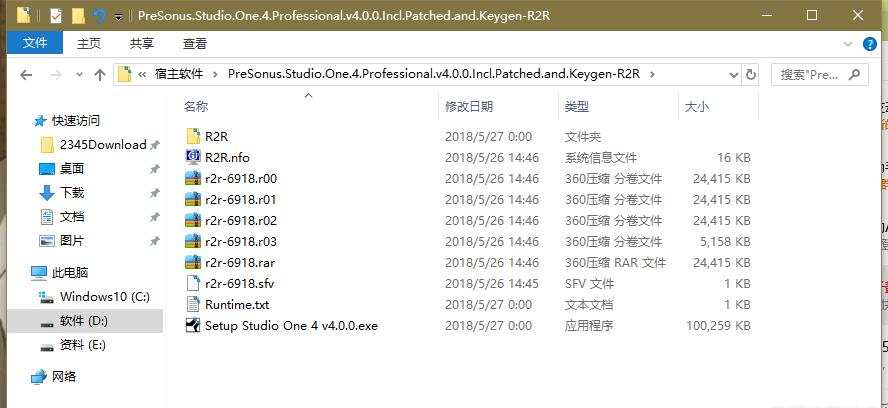The width and height of the screenshot is (888, 408).
Task: Open 图片 in quick access
Action: point(62,241)
